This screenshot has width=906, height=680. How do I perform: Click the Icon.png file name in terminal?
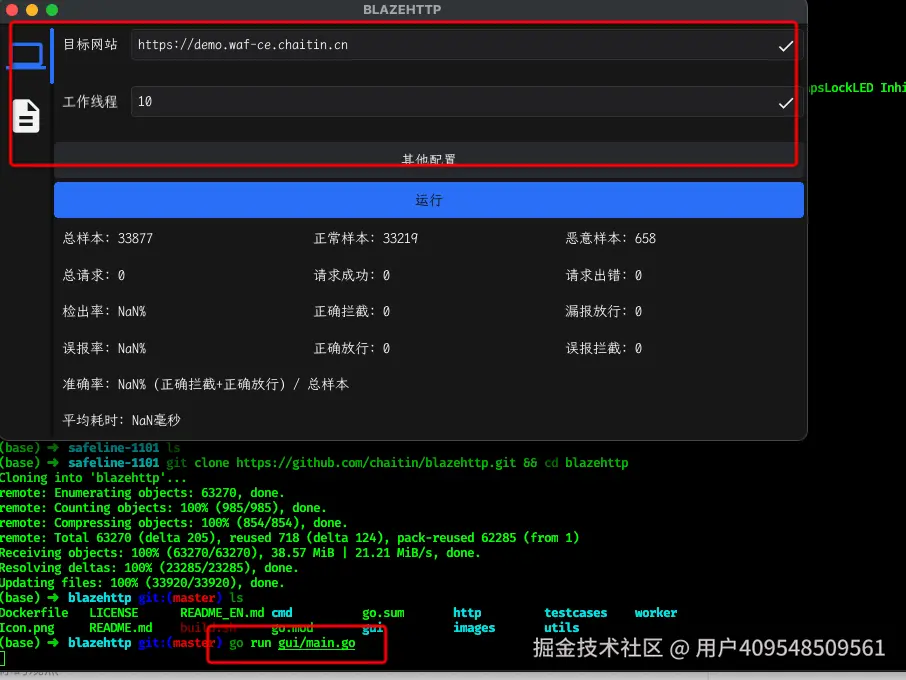[27, 628]
